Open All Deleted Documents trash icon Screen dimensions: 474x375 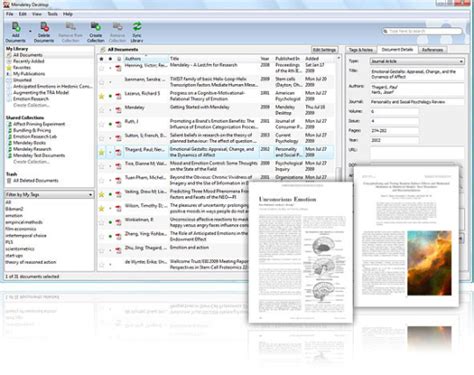9,181
